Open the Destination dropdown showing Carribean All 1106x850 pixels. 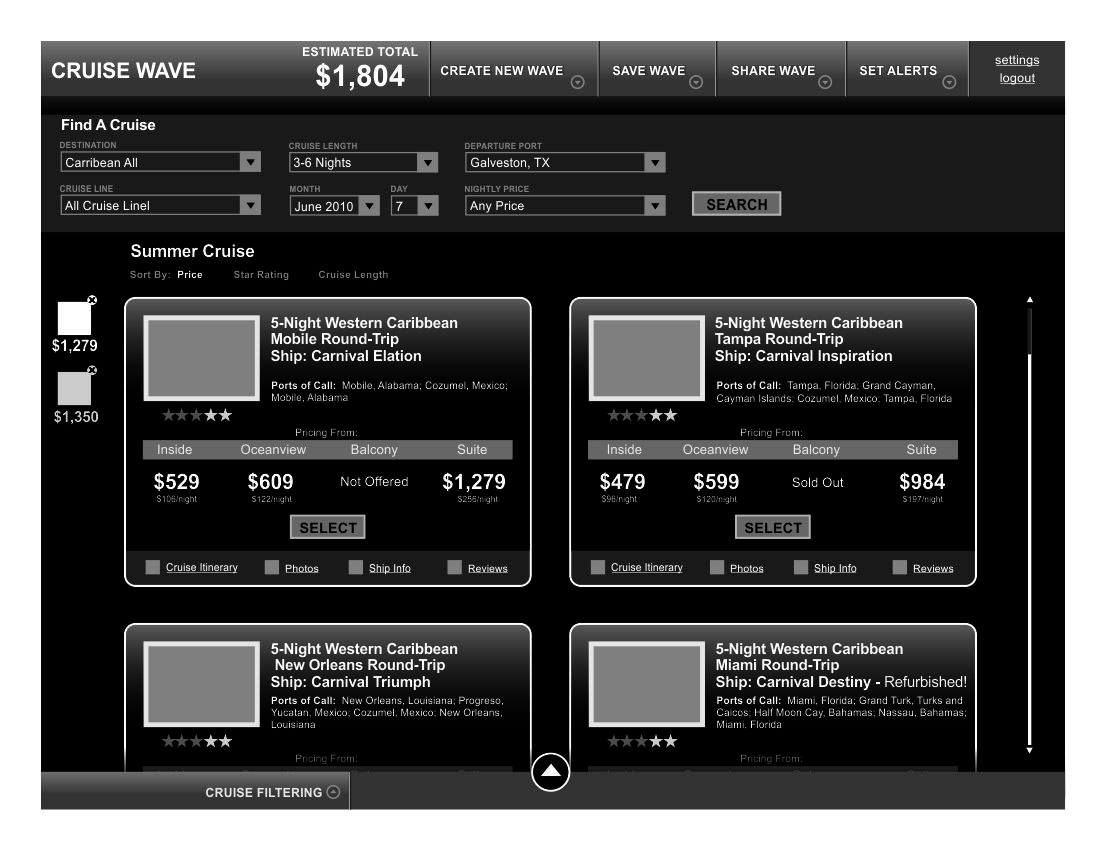(161, 162)
